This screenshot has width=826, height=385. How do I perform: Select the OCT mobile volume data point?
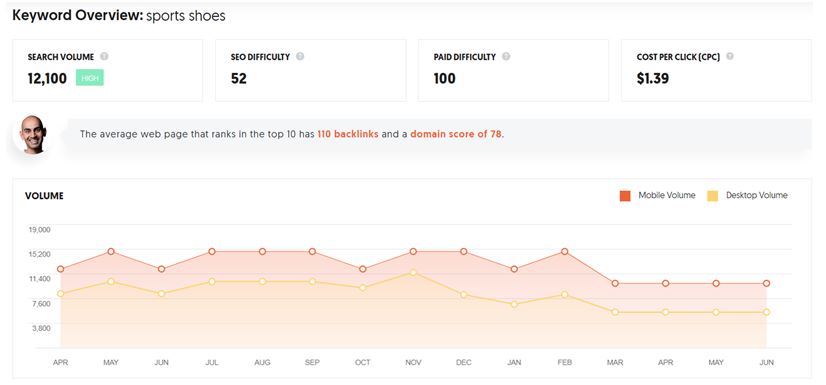[x=362, y=269]
